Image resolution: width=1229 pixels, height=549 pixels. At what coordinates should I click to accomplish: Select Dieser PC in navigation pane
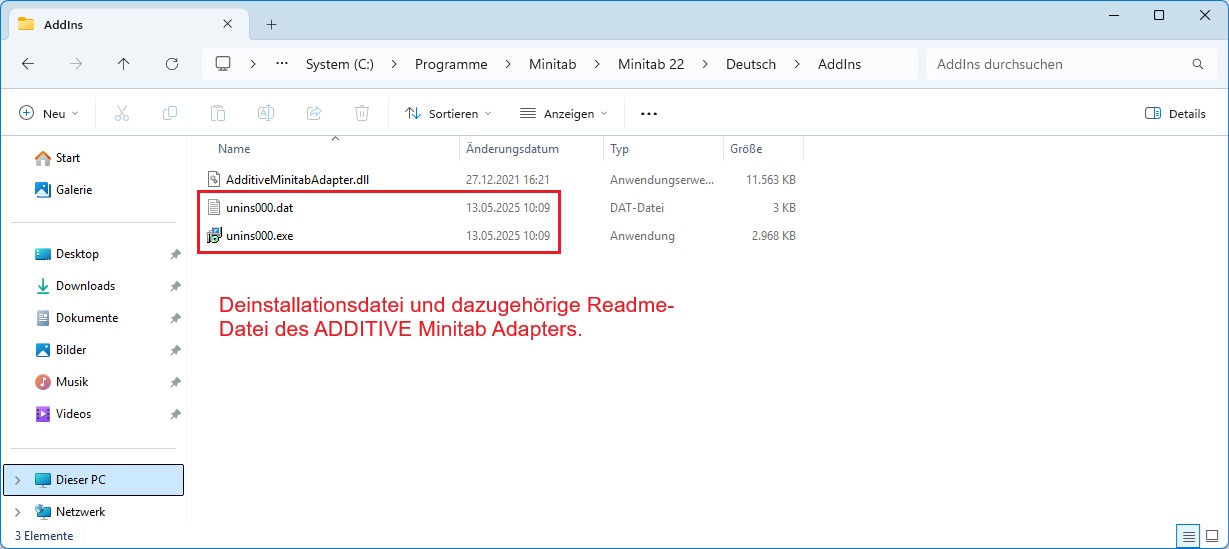point(94,480)
